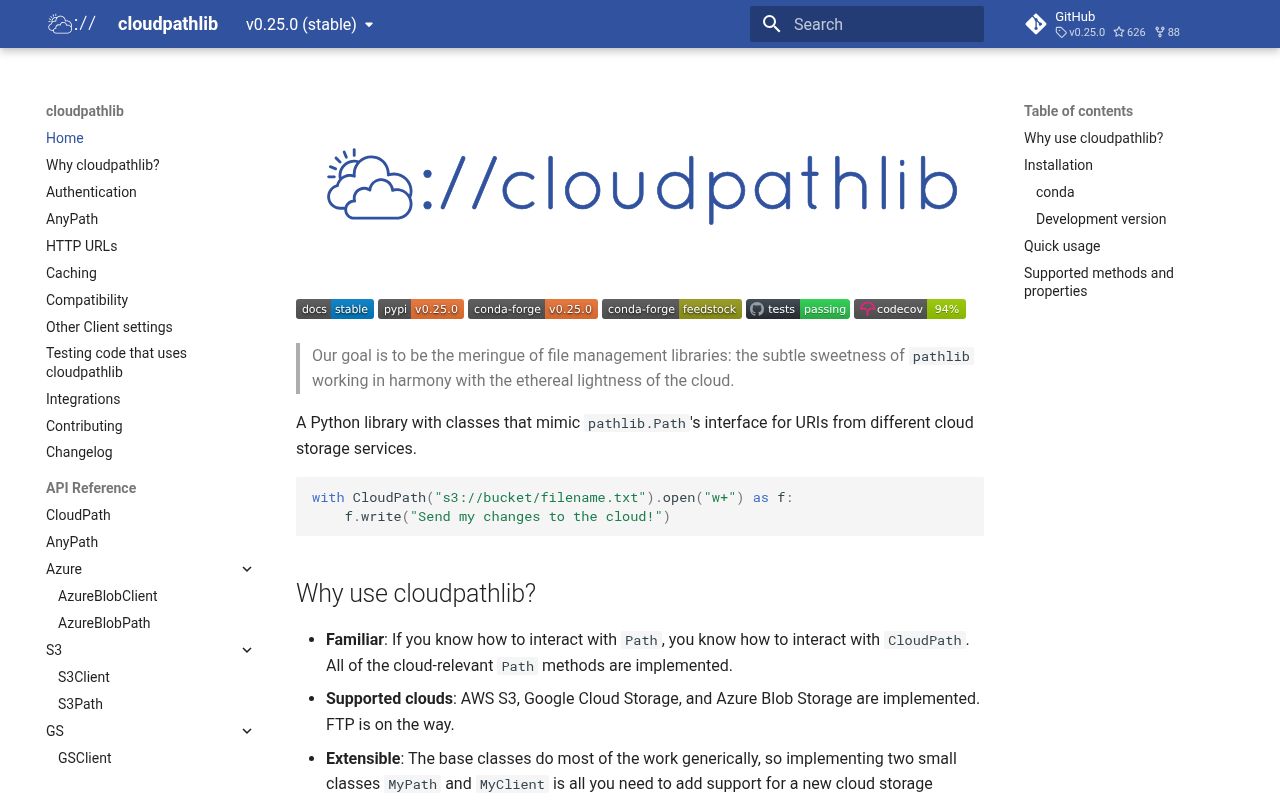Click the pypi v0.25.0 badge
Screen dimensions: 1280x800
[x=421, y=309]
